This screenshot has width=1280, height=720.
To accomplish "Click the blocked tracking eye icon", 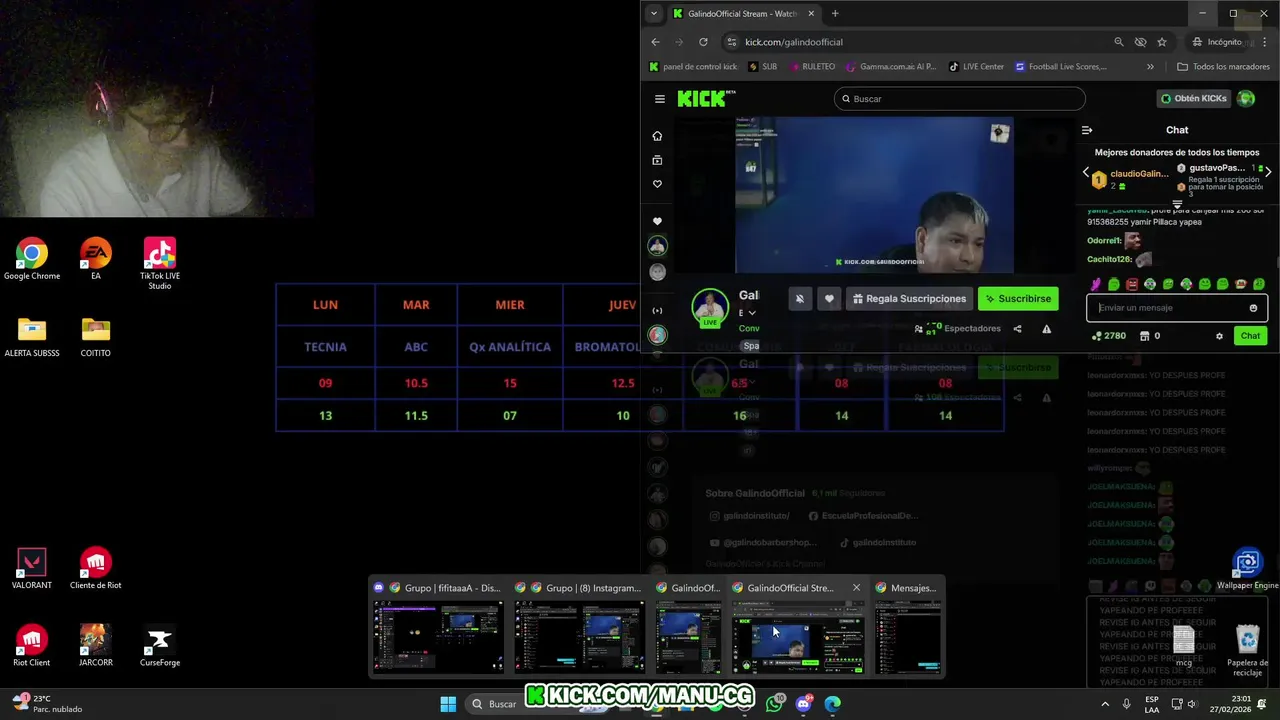I will click(x=1141, y=42).
